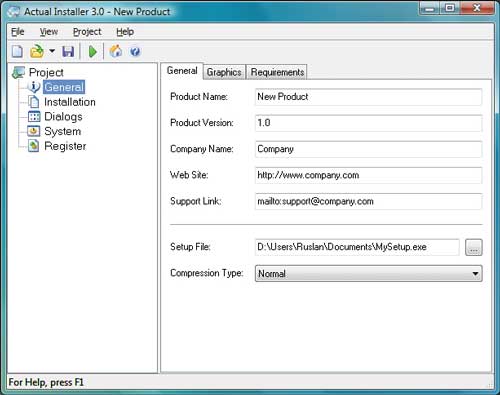Image resolution: width=500 pixels, height=395 pixels.
Task: Save project with the floppy disk icon
Action: click(68, 52)
